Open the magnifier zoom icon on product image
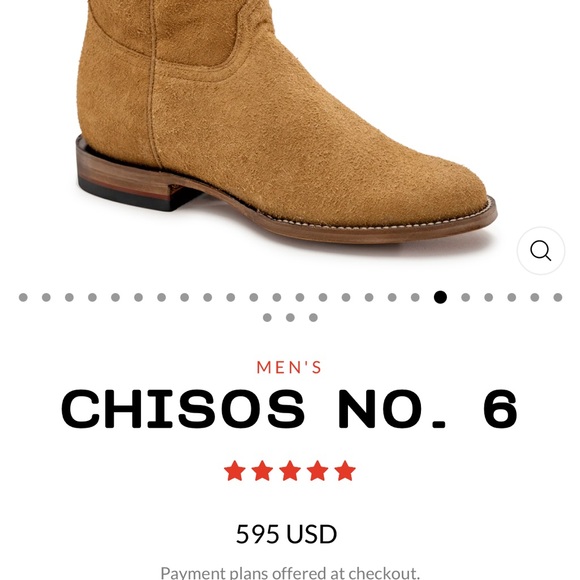580x580 pixels. click(540, 251)
